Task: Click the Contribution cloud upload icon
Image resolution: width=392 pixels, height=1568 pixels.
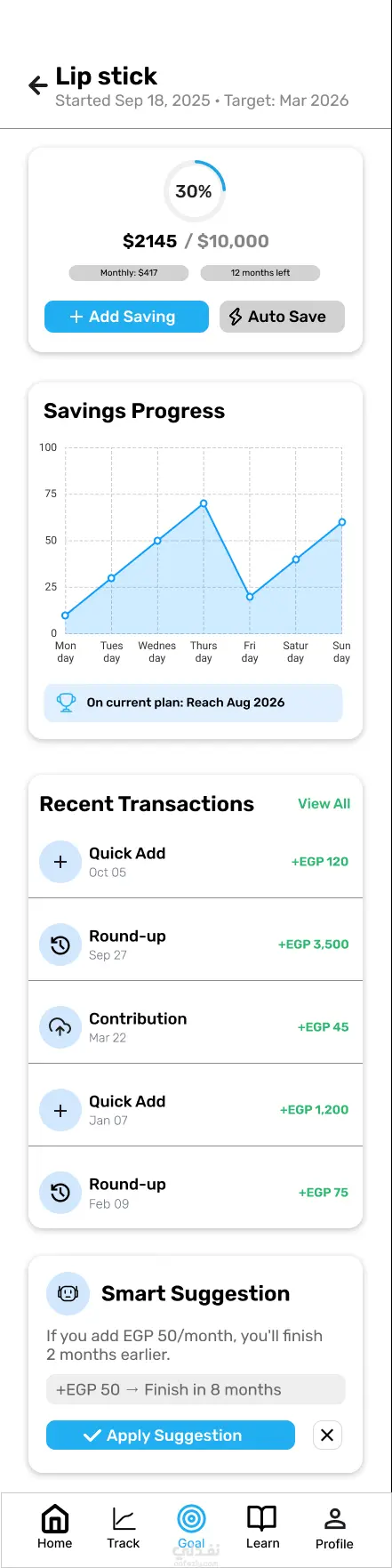Action: click(60, 1027)
